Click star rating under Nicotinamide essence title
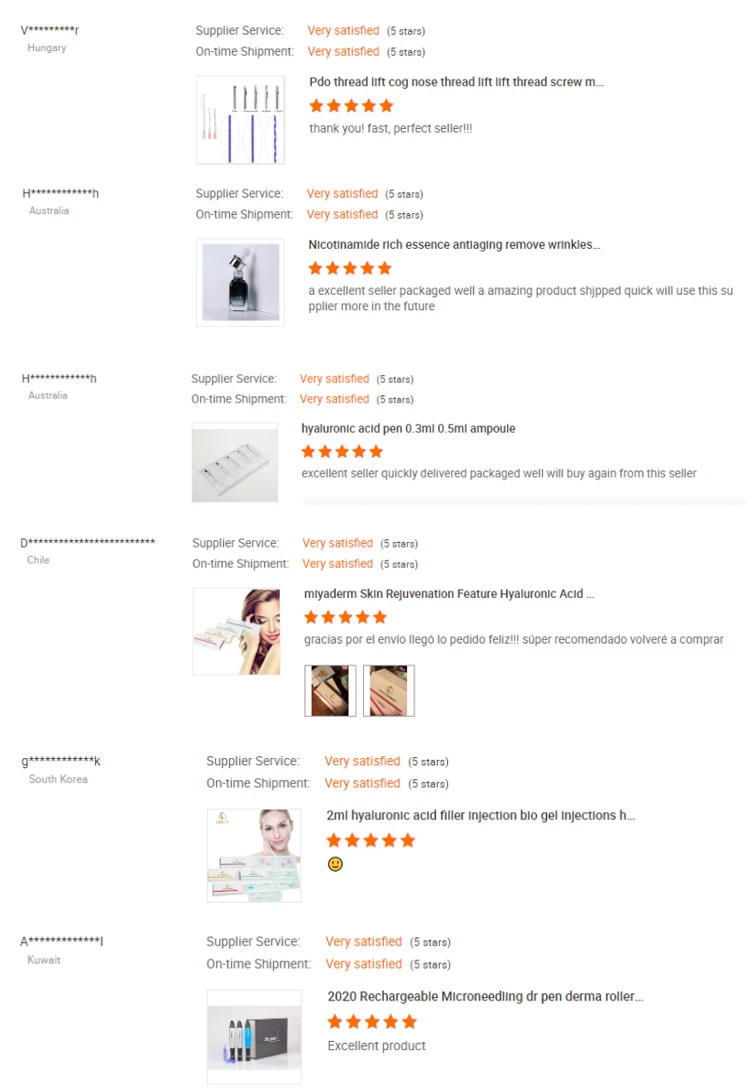The height and width of the screenshot is (1089, 750). 350,268
